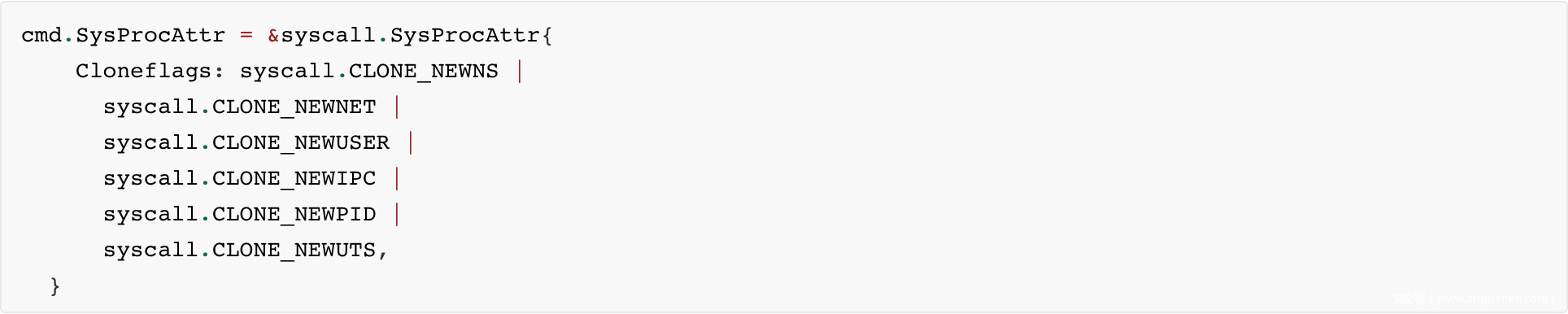The height and width of the screenshot is (314, 1568).
Task: Click the pipe operator after CLONE_NEWPID
Action: tap(397, 215)
